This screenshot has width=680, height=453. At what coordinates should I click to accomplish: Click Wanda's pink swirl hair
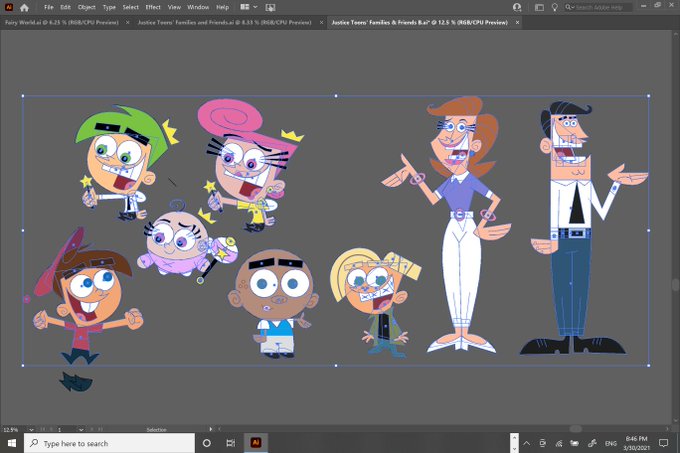231,116
